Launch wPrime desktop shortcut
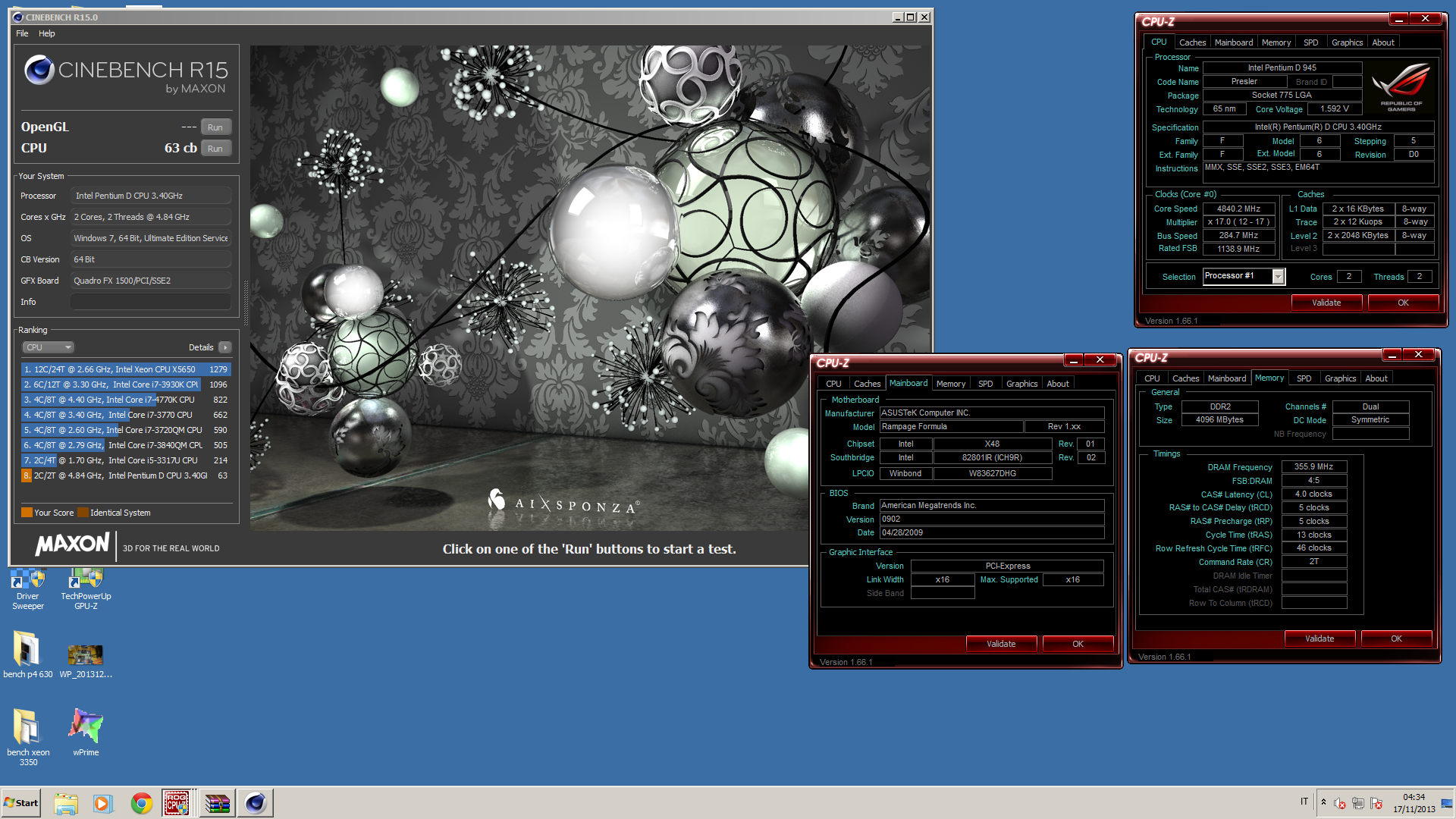The width and height of the screenshot is (1456, 819). [x=86, y=732]
